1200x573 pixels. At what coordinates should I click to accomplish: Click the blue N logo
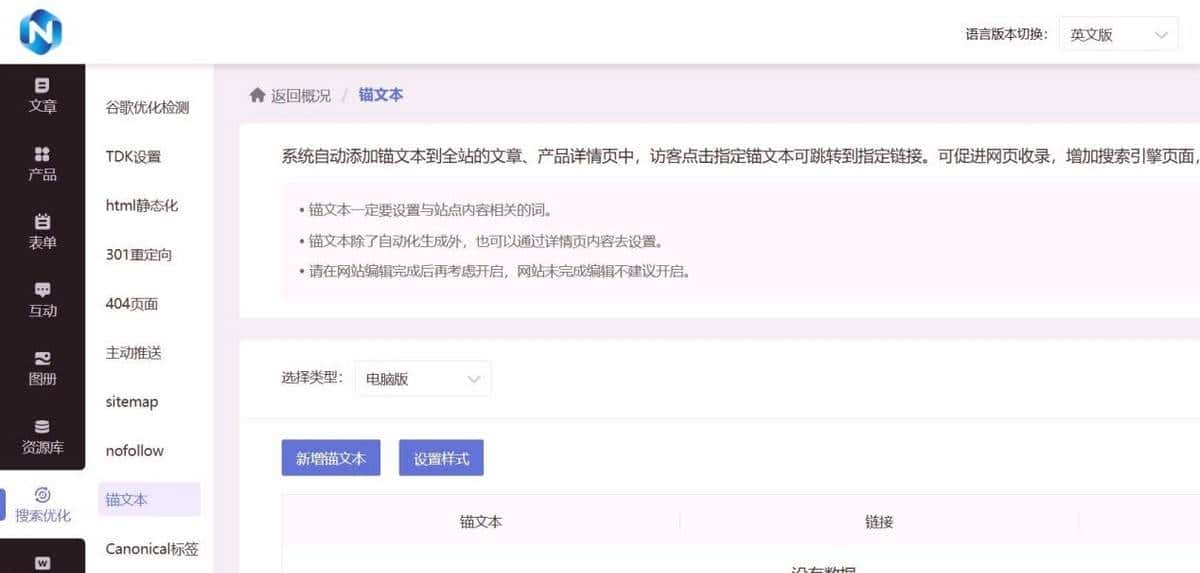tap(40, 33)
